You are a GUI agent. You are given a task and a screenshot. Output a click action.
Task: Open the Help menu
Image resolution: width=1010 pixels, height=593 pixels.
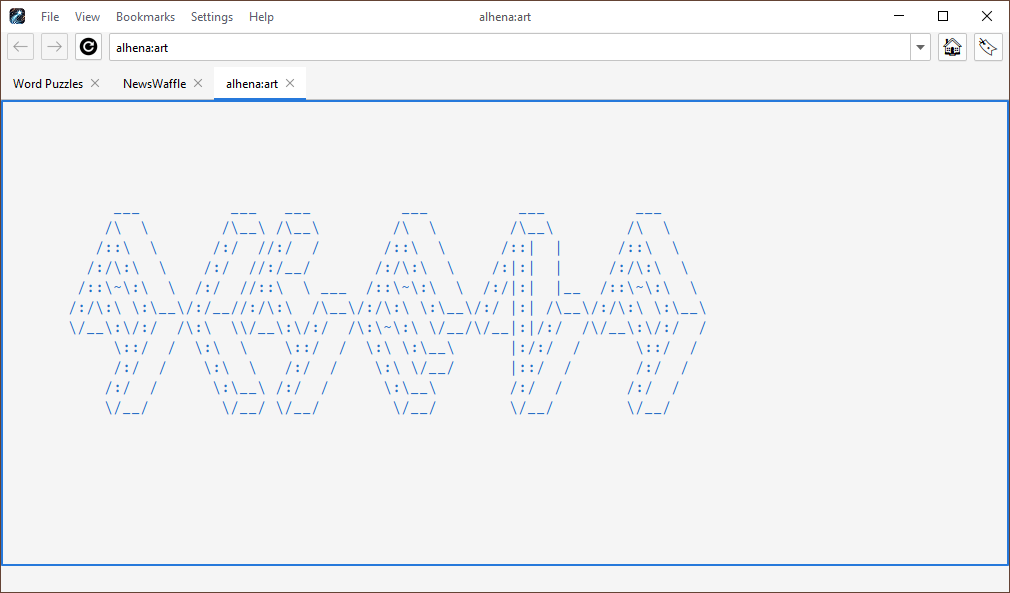click(x=261, y=17)
